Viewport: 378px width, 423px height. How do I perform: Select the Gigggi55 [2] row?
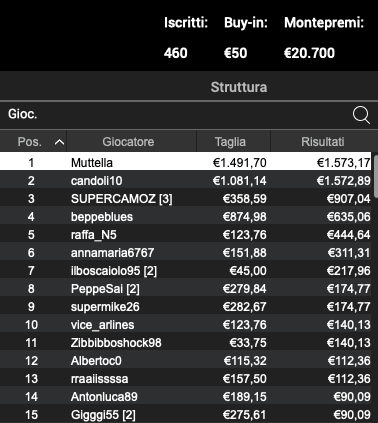coord(186,415)
